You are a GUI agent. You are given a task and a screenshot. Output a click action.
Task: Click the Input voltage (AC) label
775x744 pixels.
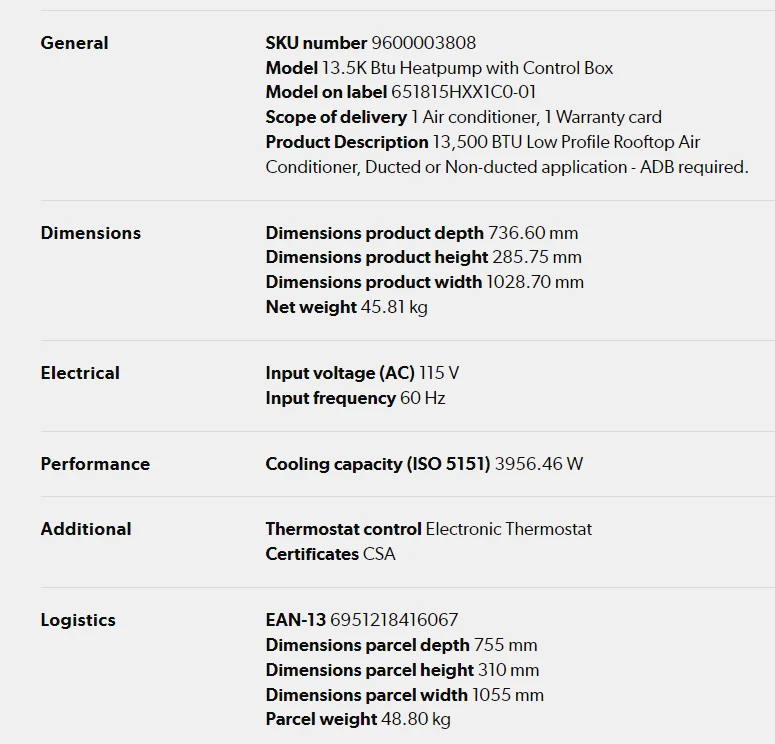[x=340, y=373]
